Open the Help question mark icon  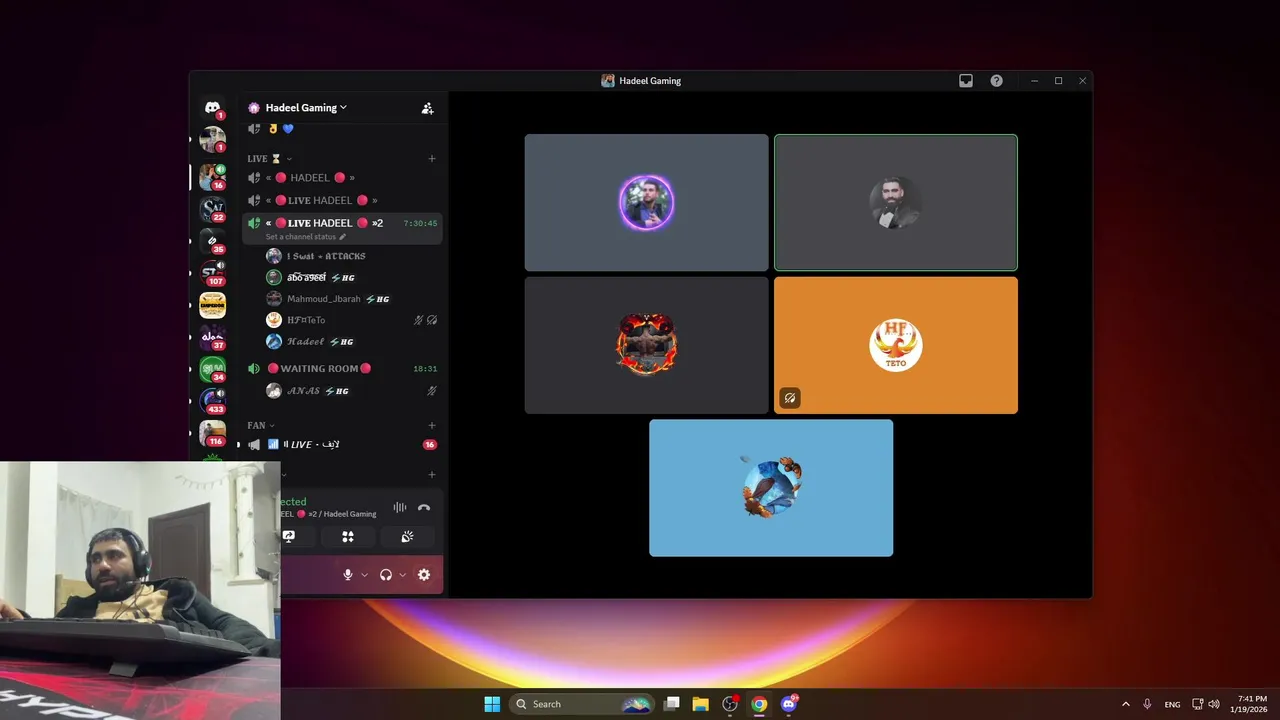click(x=996, y=81)
